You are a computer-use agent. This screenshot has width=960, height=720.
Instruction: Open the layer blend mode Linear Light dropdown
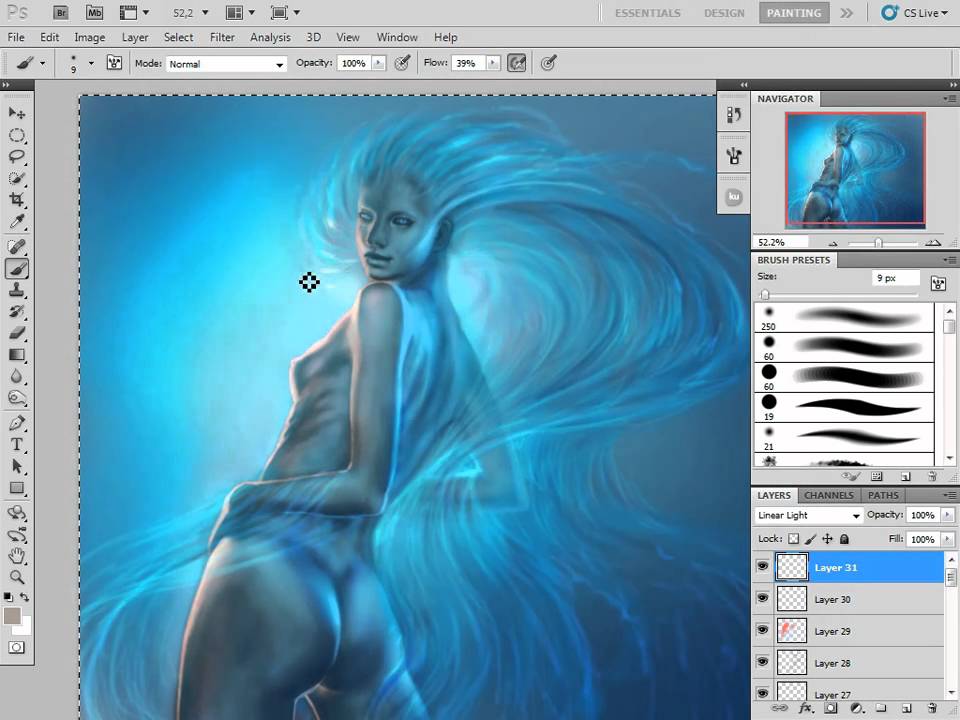pos(808,516)
